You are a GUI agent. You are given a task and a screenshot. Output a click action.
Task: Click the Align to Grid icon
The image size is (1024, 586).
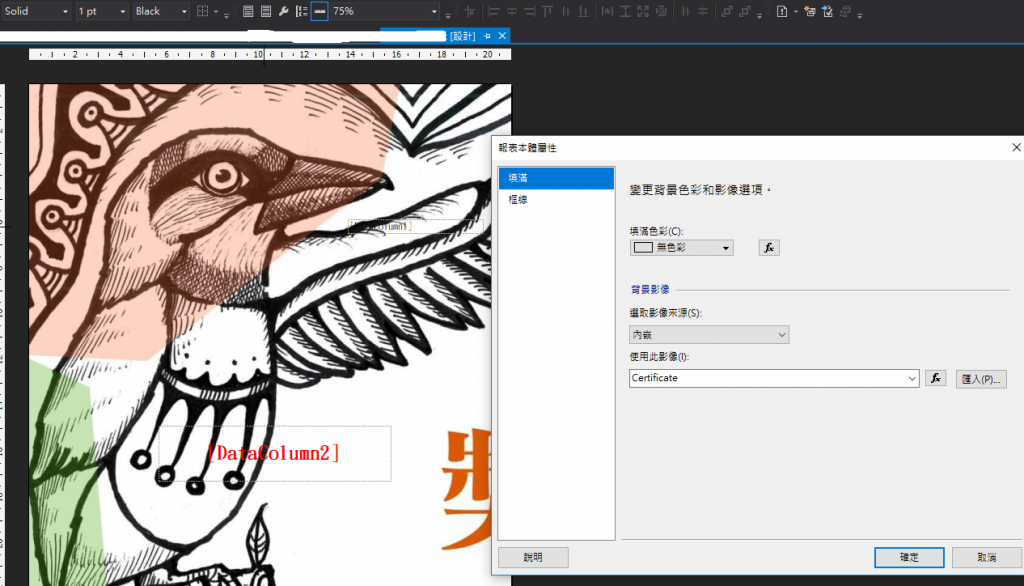pyautogui.click(x=470, y=11)
